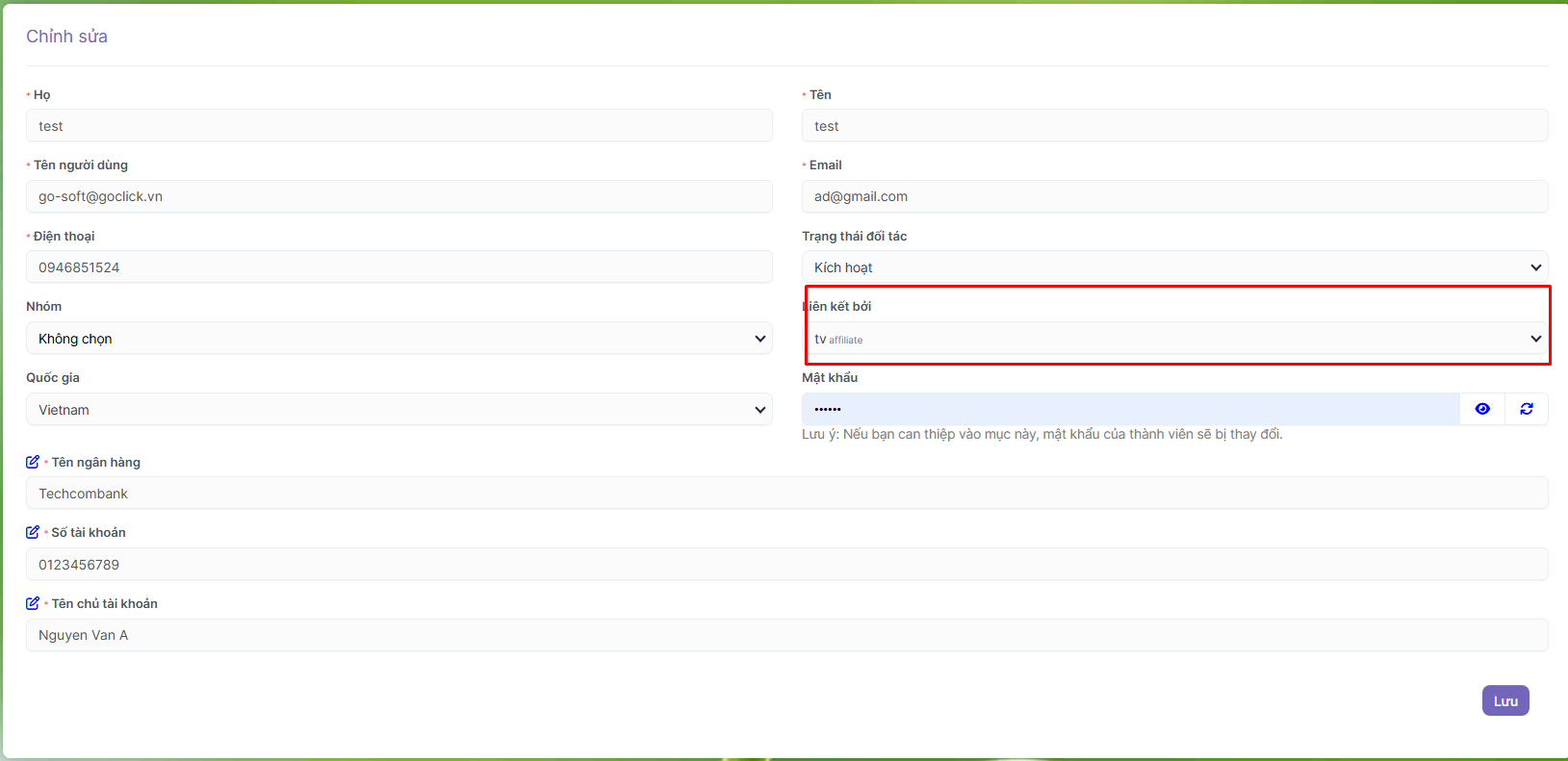Open the Nhóm dropdown
The height and width of the screenshot is (761, 1568).
pos(398,339)
